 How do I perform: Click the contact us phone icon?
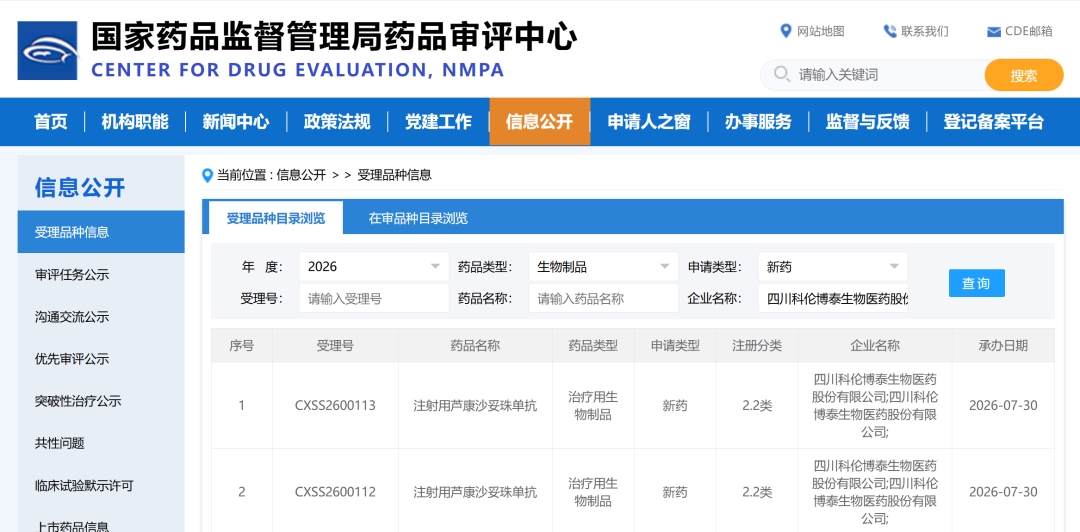tap(890, 31)
